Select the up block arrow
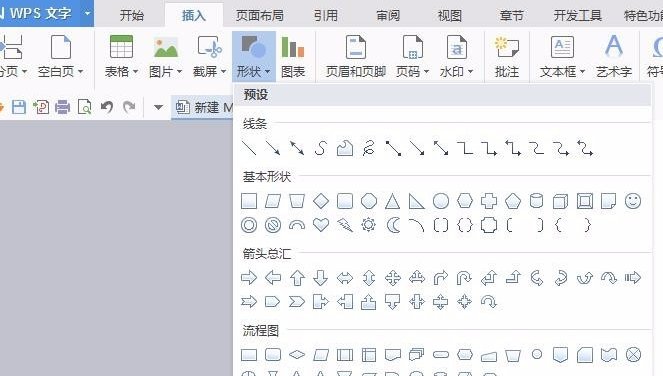Screen dimensions: 663x376 click(x=297, y=278)
